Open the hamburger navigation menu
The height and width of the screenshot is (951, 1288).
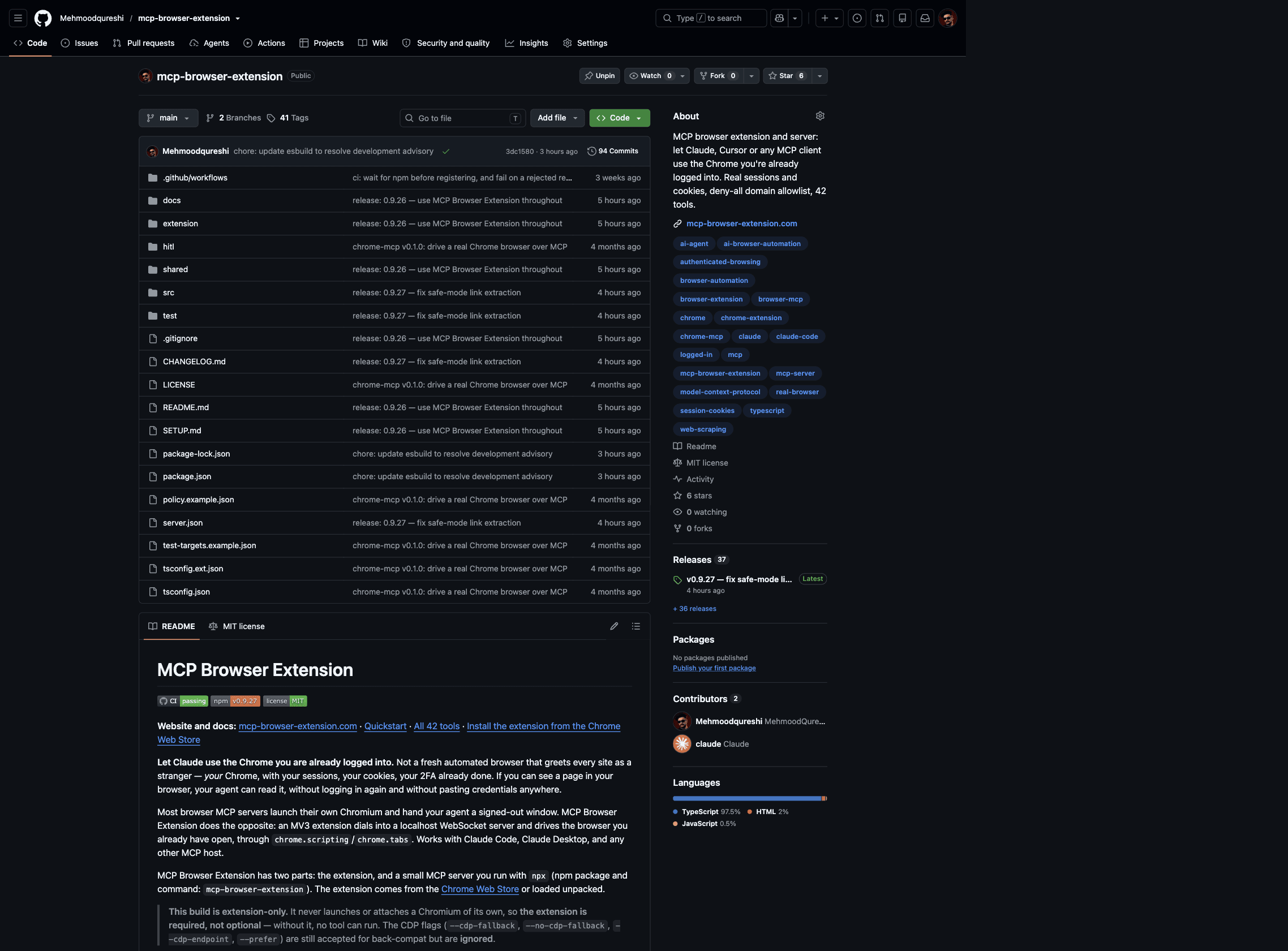(x=18, y=18)
